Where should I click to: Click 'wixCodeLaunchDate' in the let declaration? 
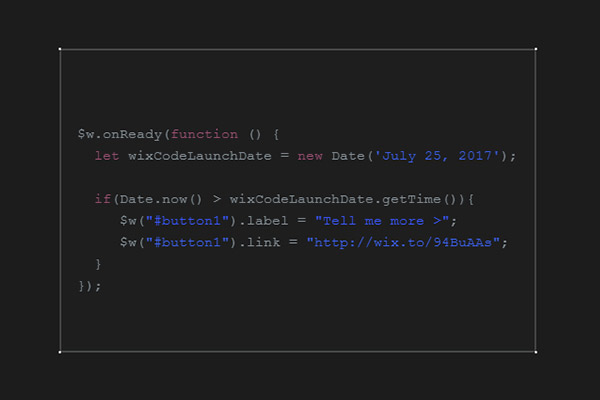(x=200, y=156)
